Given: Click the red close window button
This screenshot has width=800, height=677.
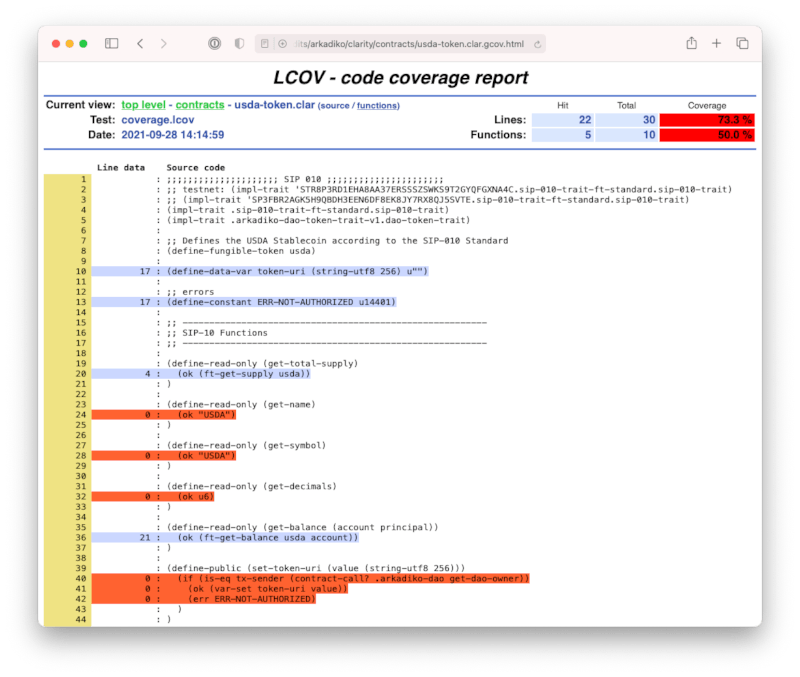Looking at the screenshot, I should pyautogui.click(x=56, y=44).
